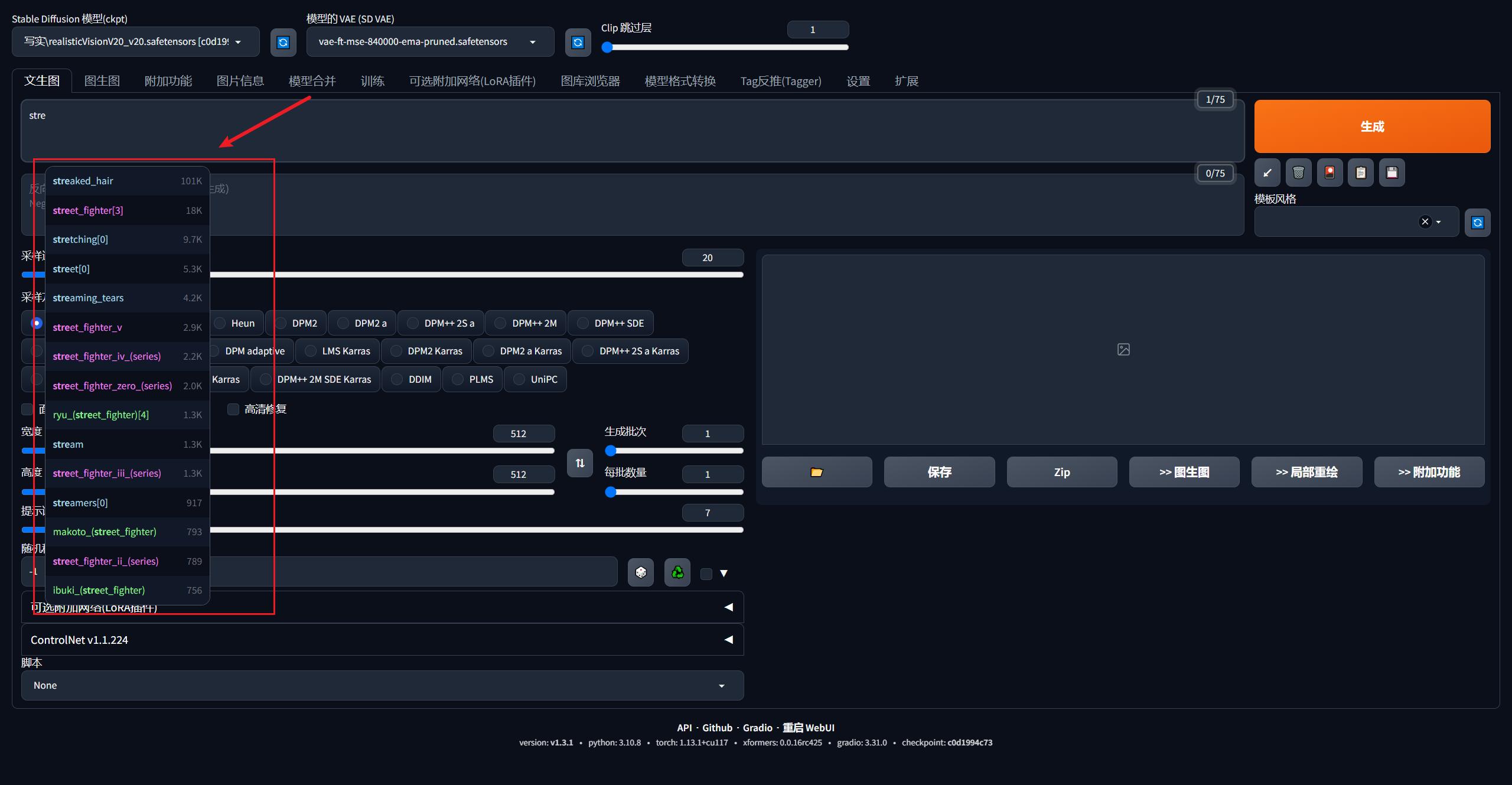Click the Clip 跳过层 slider handle

607,47
